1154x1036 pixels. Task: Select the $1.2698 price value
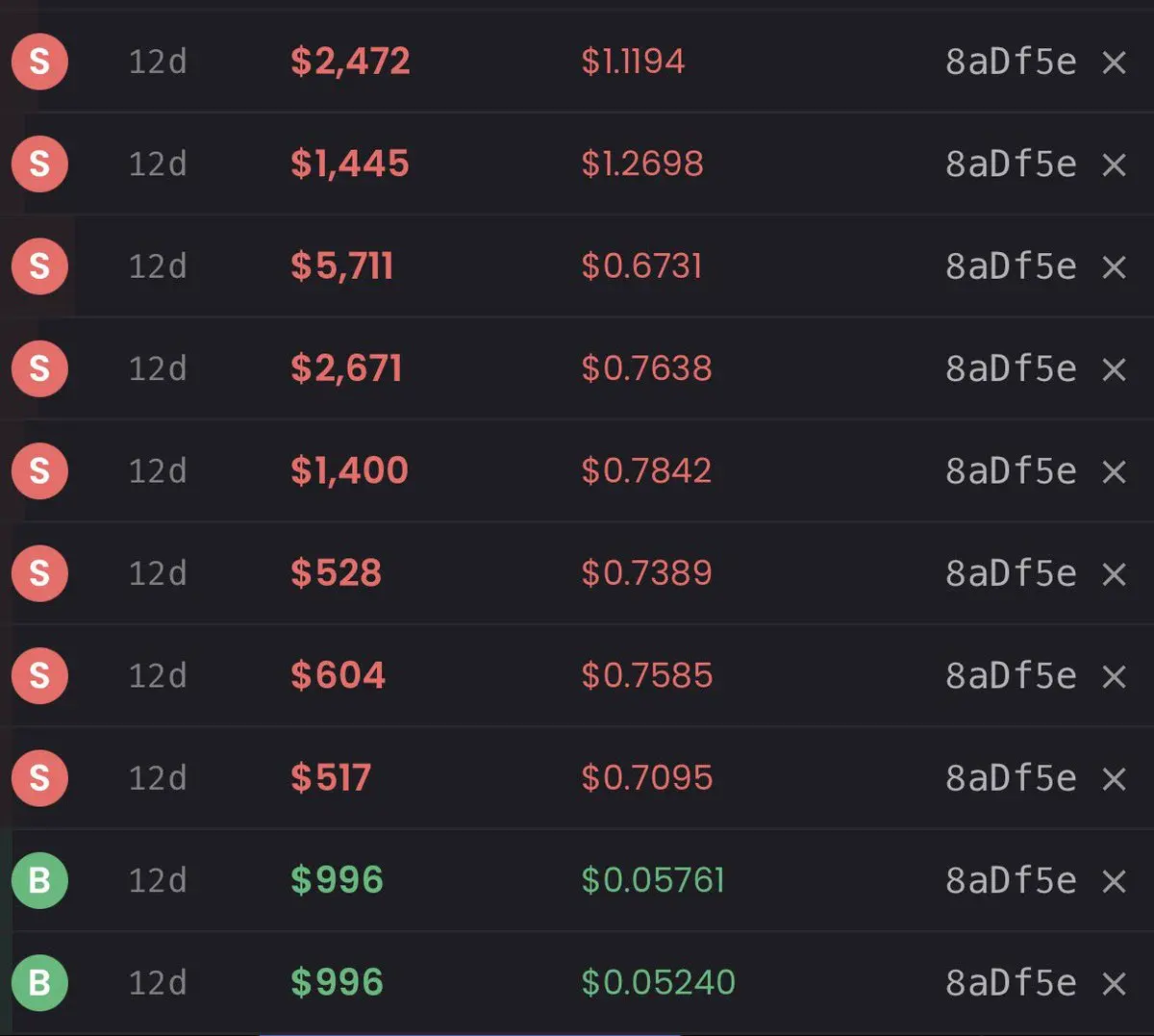(642, 164)
